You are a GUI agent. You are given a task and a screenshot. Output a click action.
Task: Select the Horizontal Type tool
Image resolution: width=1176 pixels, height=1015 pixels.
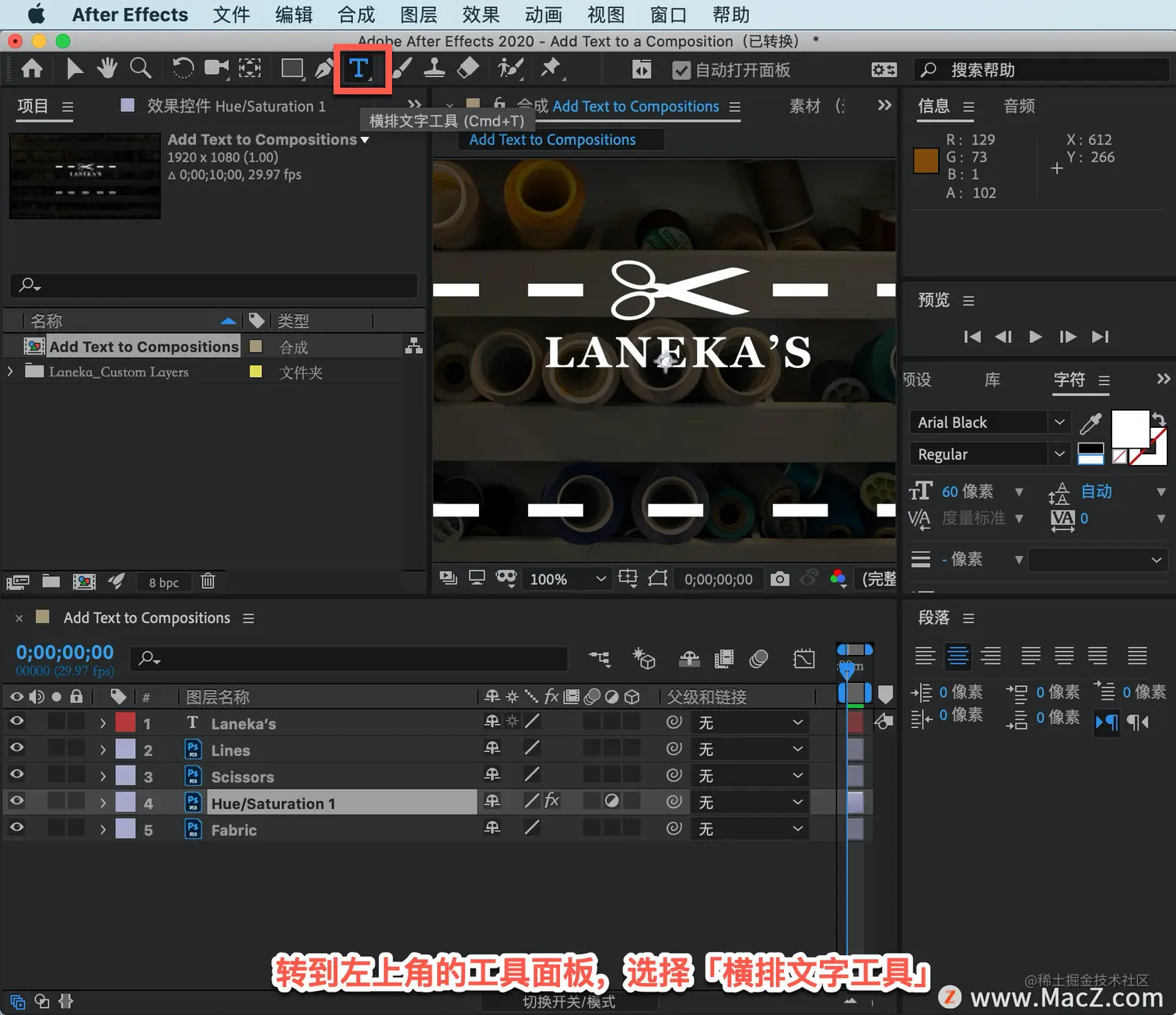pos(359,68)
